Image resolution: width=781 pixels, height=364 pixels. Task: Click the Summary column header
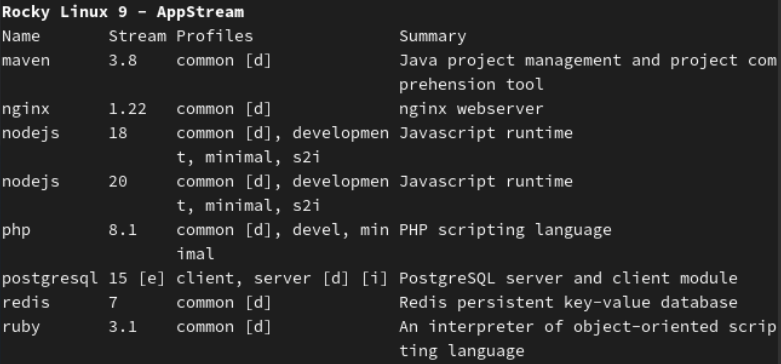pos(433,36)
